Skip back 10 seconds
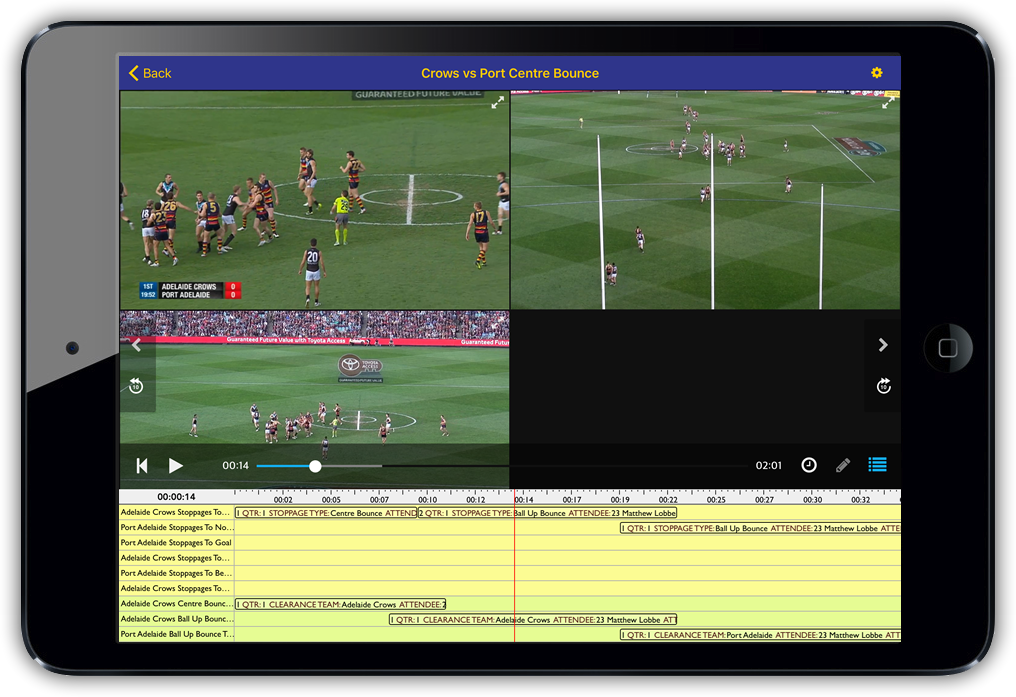Viewport: 1016px width, 697px height. pyautogui.click(x=136, y=386)
